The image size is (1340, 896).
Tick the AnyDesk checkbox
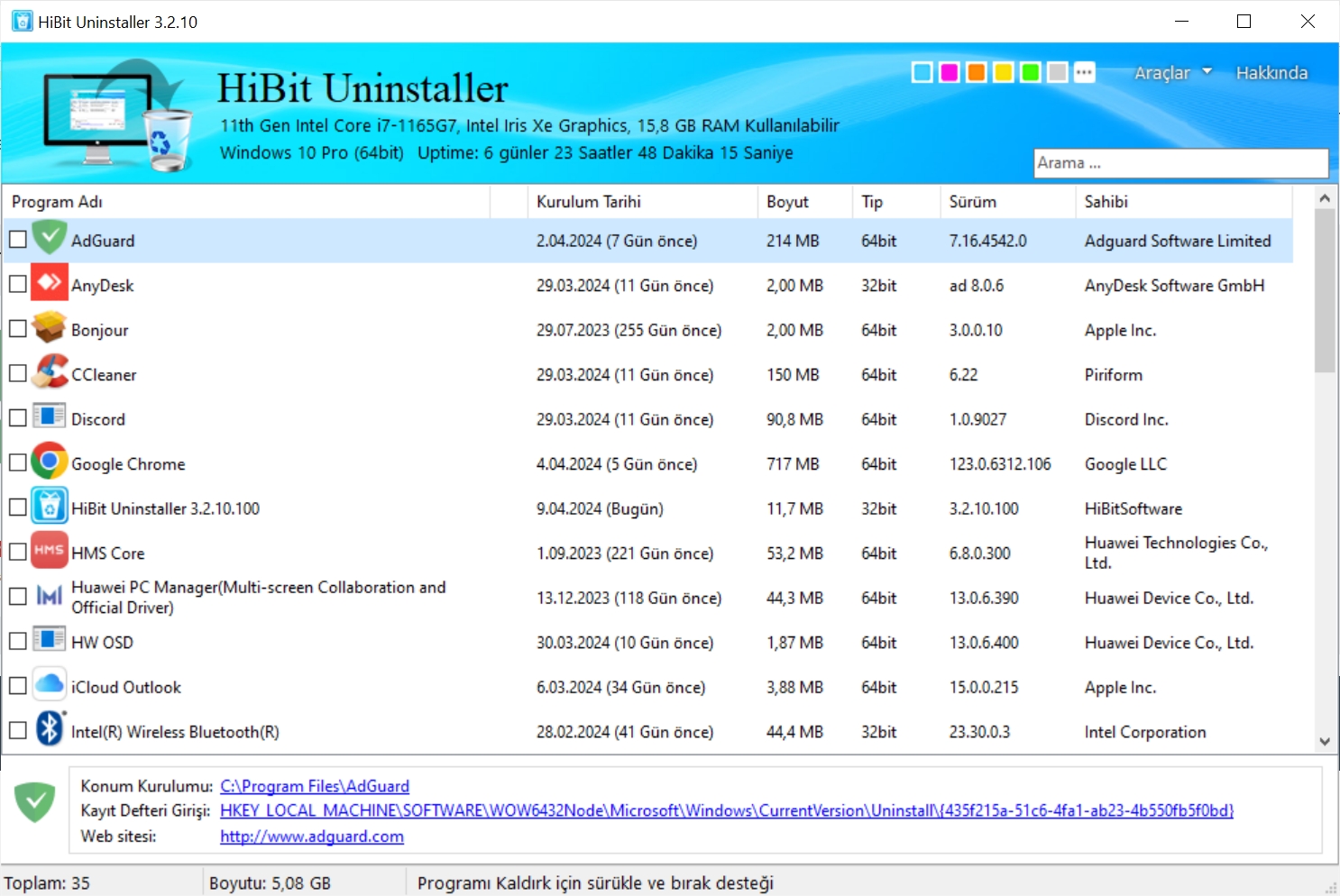[18, 284]
